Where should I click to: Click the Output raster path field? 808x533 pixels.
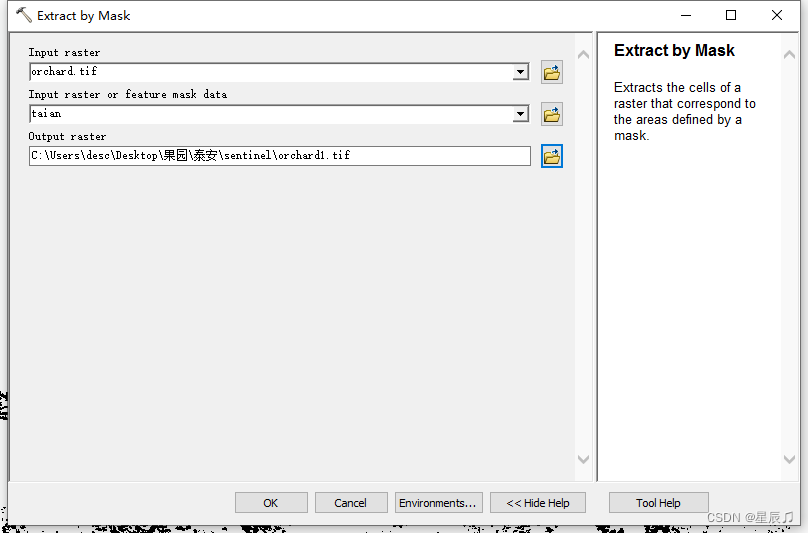(x=280, y=156)
